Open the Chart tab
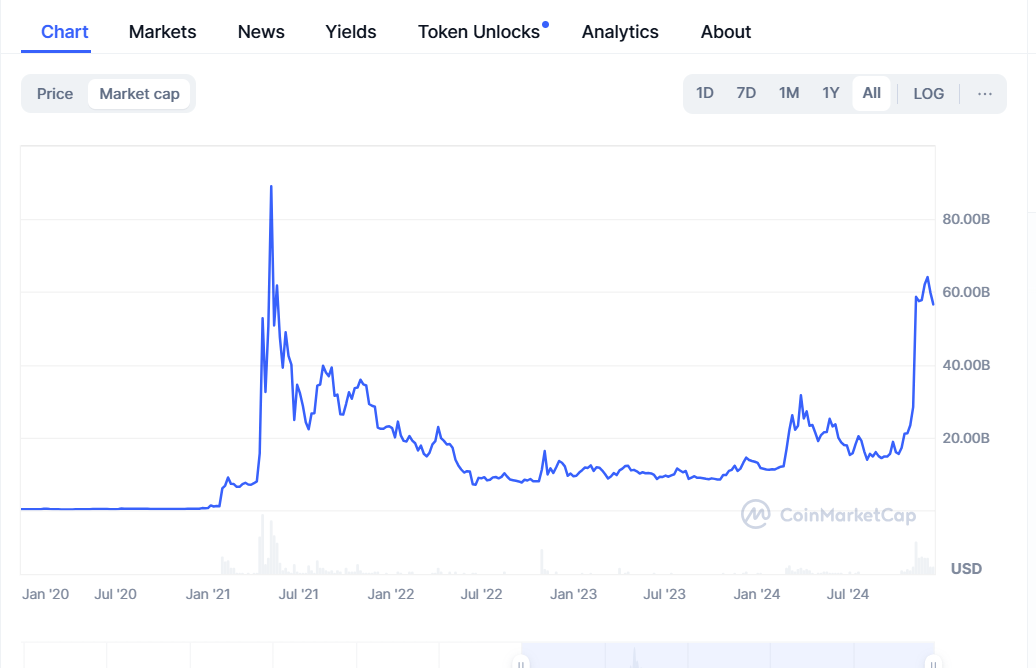Viewport: 1036px width, 668px height. (65, 32)
